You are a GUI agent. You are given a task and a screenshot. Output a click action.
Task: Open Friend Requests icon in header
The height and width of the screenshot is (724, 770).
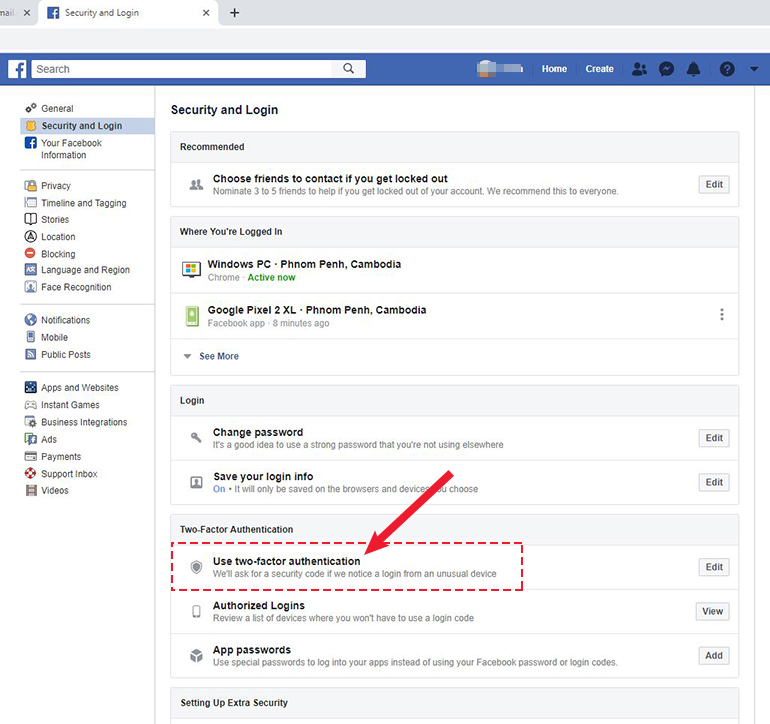coord(639,69)
